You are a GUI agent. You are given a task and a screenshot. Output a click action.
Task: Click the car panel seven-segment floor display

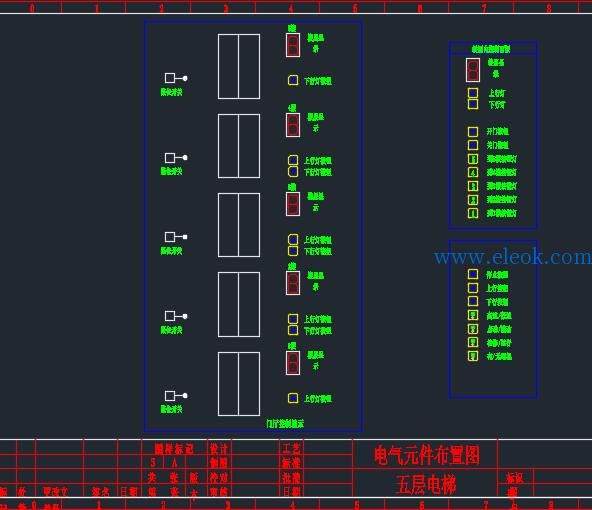[473, 70]
